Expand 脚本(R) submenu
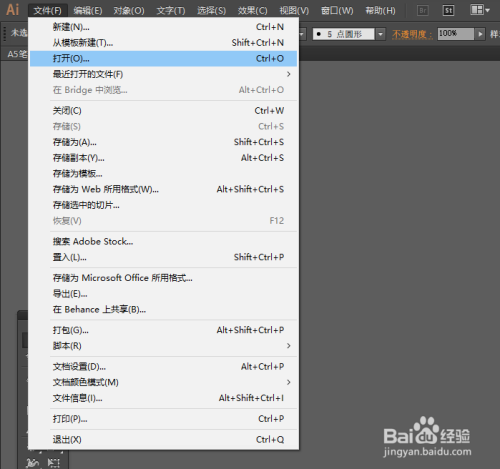The height and width of the screenshot is (469, 500). pos(163,346)
